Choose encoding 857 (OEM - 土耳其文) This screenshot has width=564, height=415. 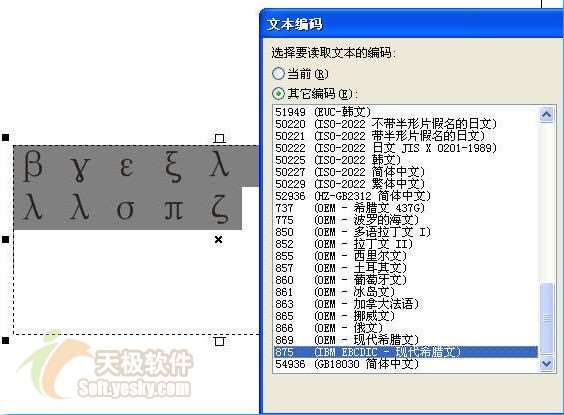[x=405, y=268]
